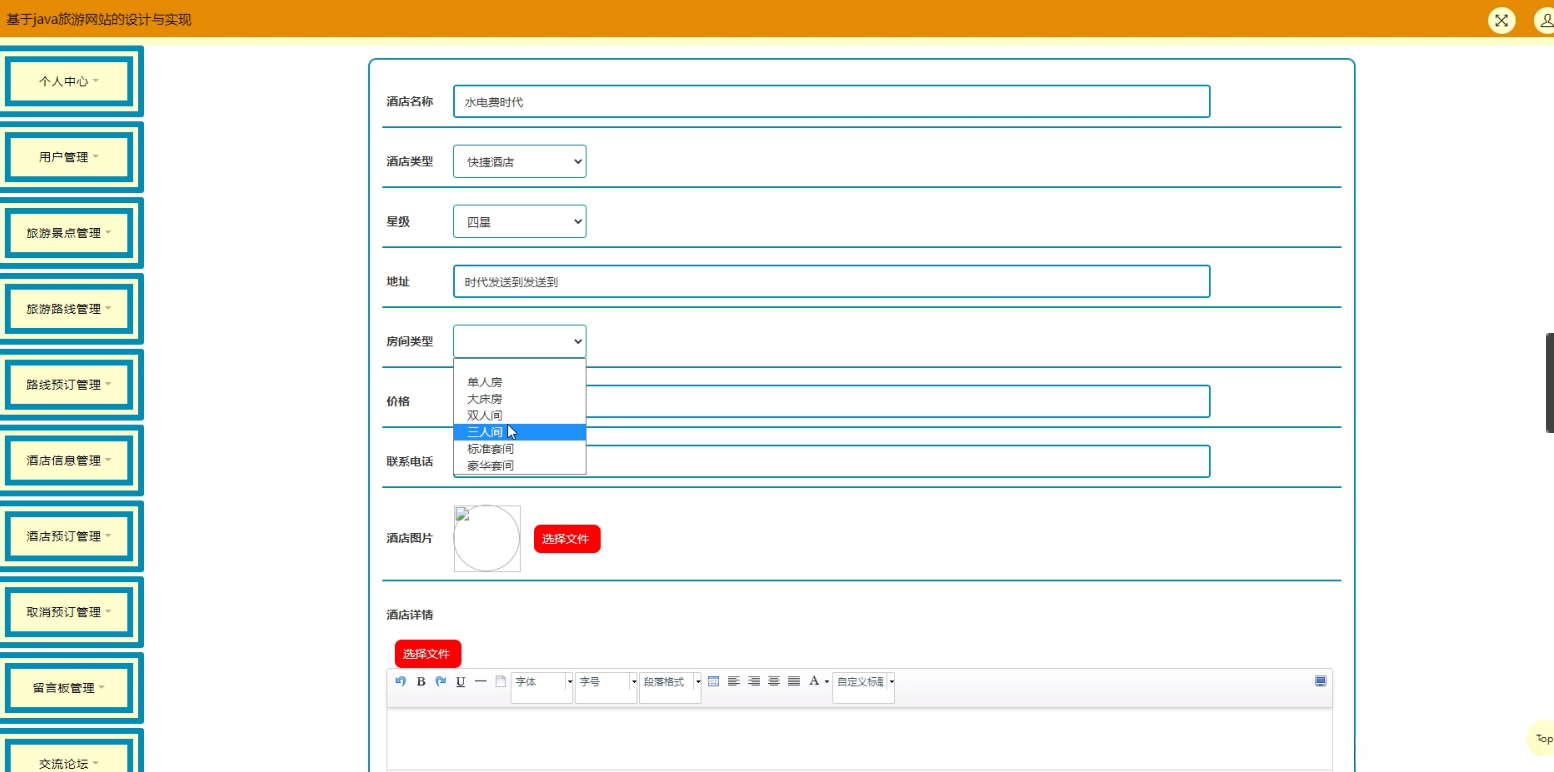Open the 酒店类型 dropdown showing 快捷酒店
This screenshot has height=772, width=1554.
[x=520, y=161]
